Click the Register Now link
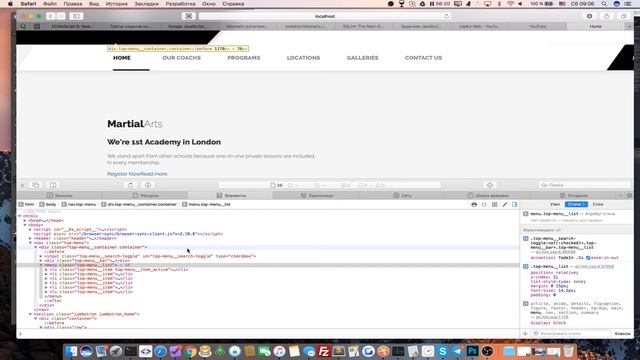 [123, 174]
